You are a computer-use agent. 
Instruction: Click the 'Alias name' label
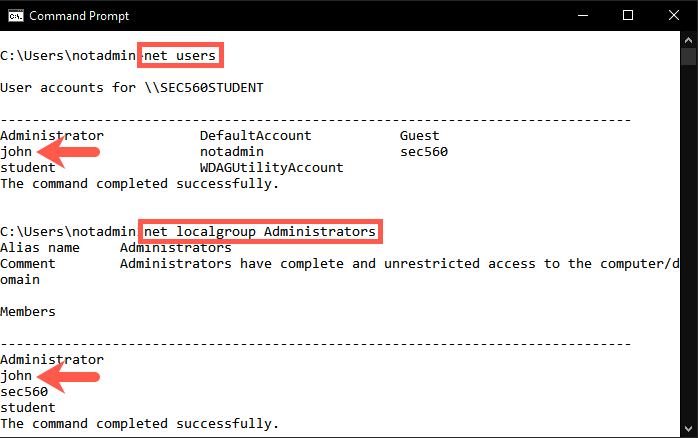coord(39,247)
